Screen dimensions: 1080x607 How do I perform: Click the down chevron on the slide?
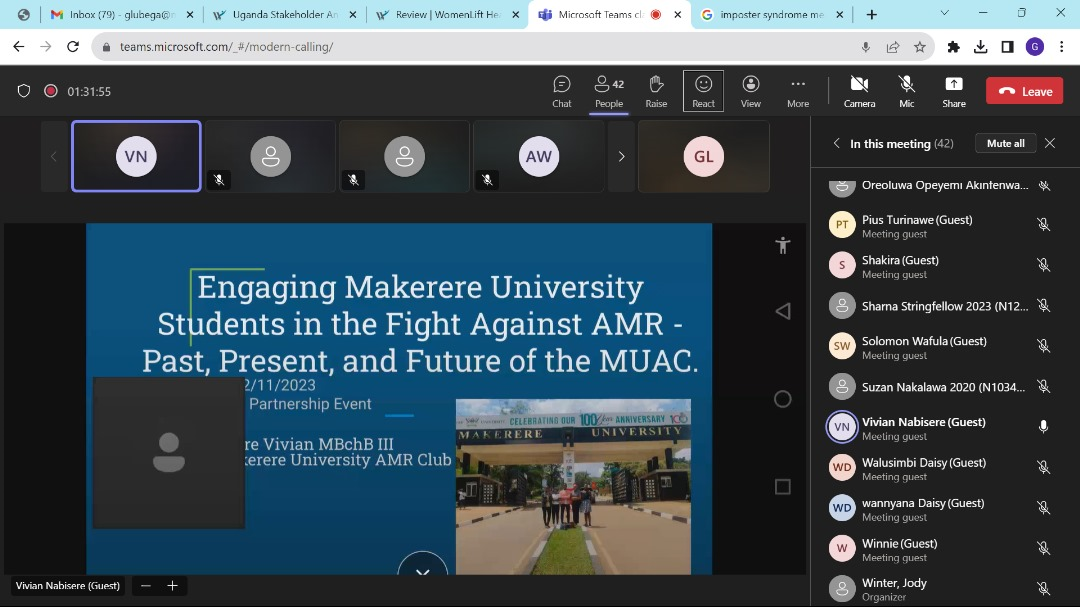pos(423,570)
